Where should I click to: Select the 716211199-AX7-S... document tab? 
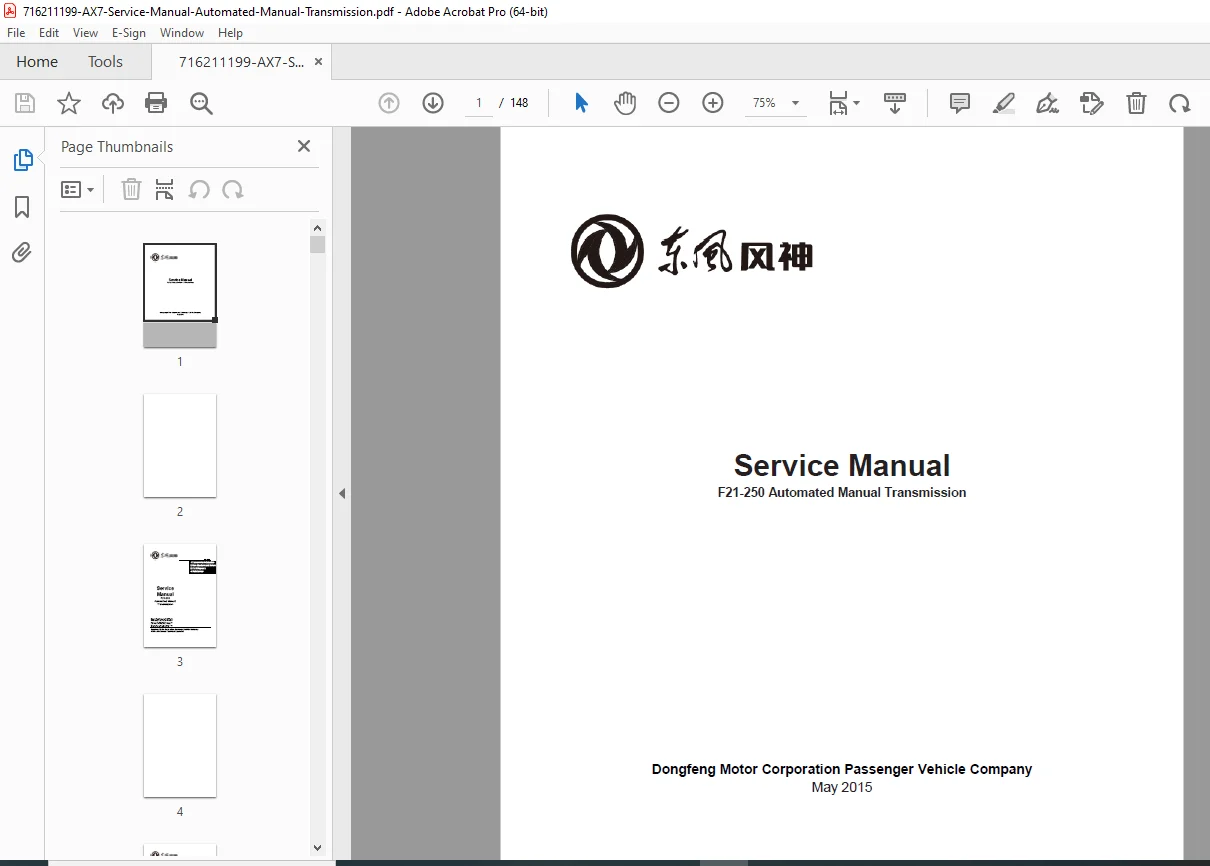242,62
